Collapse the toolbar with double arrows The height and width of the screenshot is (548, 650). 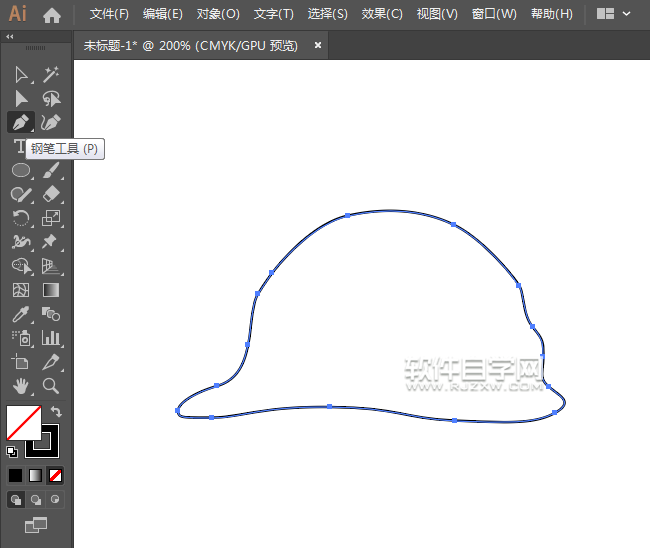[10, 36]
